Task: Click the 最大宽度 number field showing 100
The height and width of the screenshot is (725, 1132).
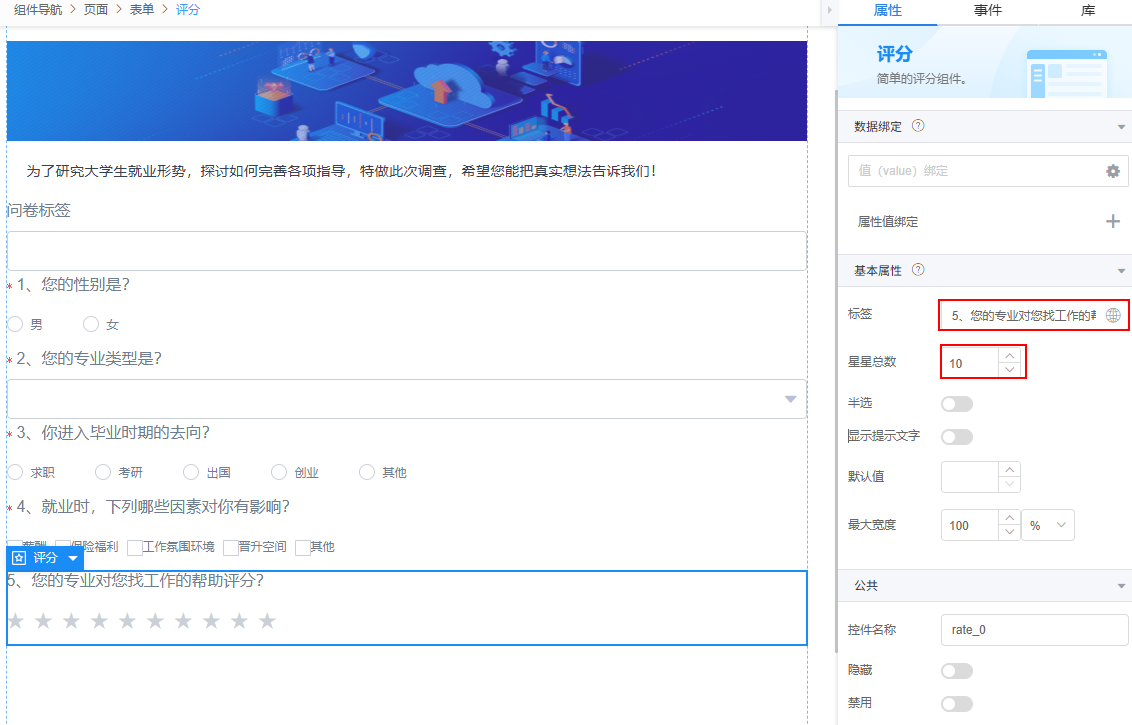Action: pyautogui.click(x=970, y=526)
